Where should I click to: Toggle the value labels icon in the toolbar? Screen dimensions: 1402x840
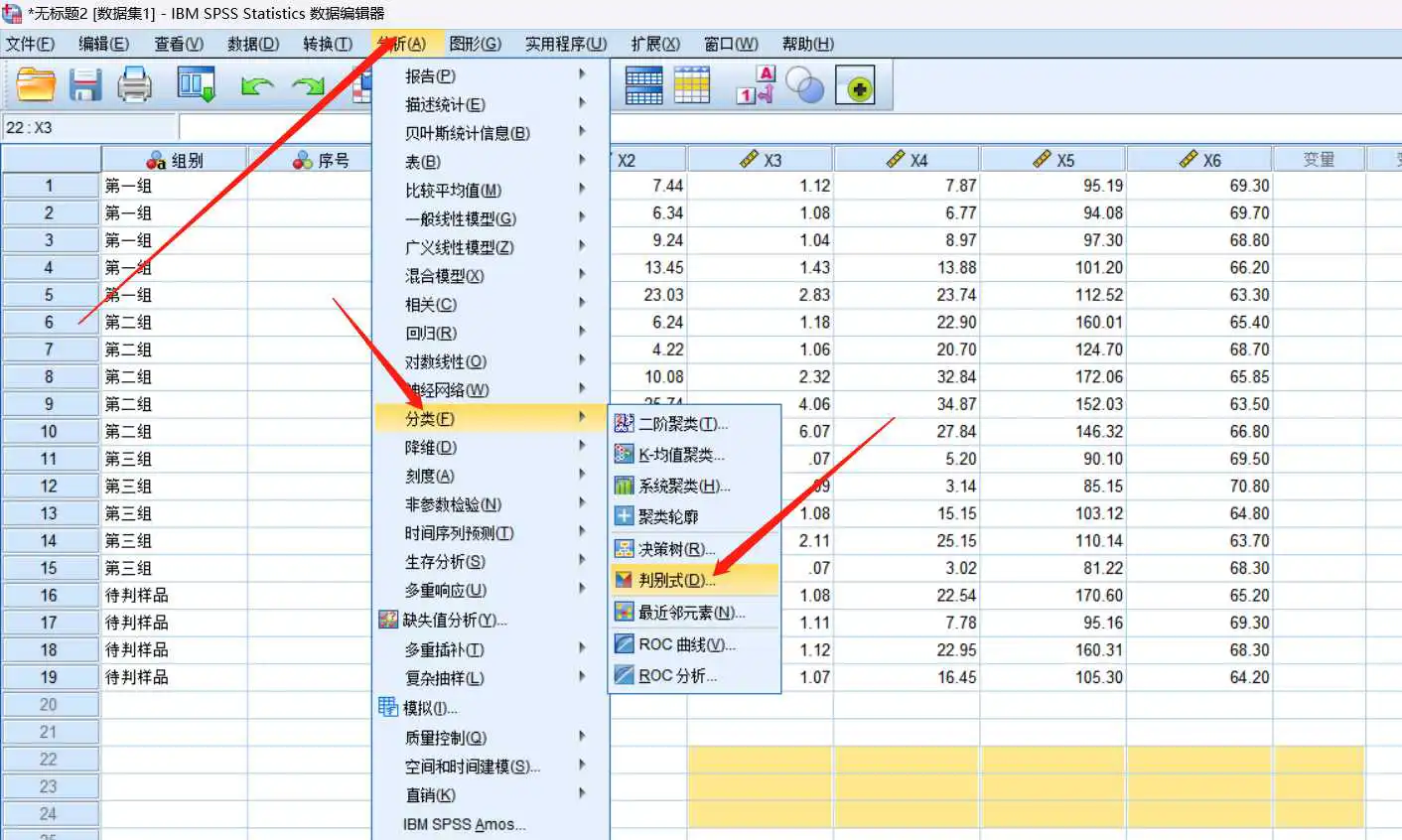pyautogui.click(x=755, y=85)
